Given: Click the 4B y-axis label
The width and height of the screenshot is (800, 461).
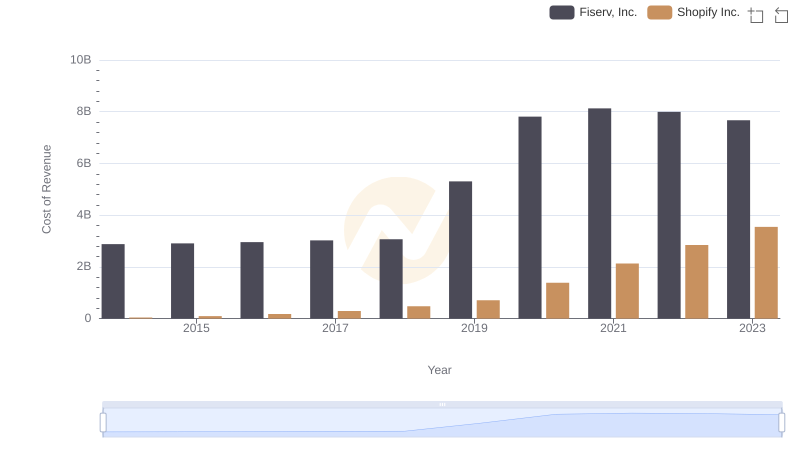Looking at the screenshot, I should (84, 215).
